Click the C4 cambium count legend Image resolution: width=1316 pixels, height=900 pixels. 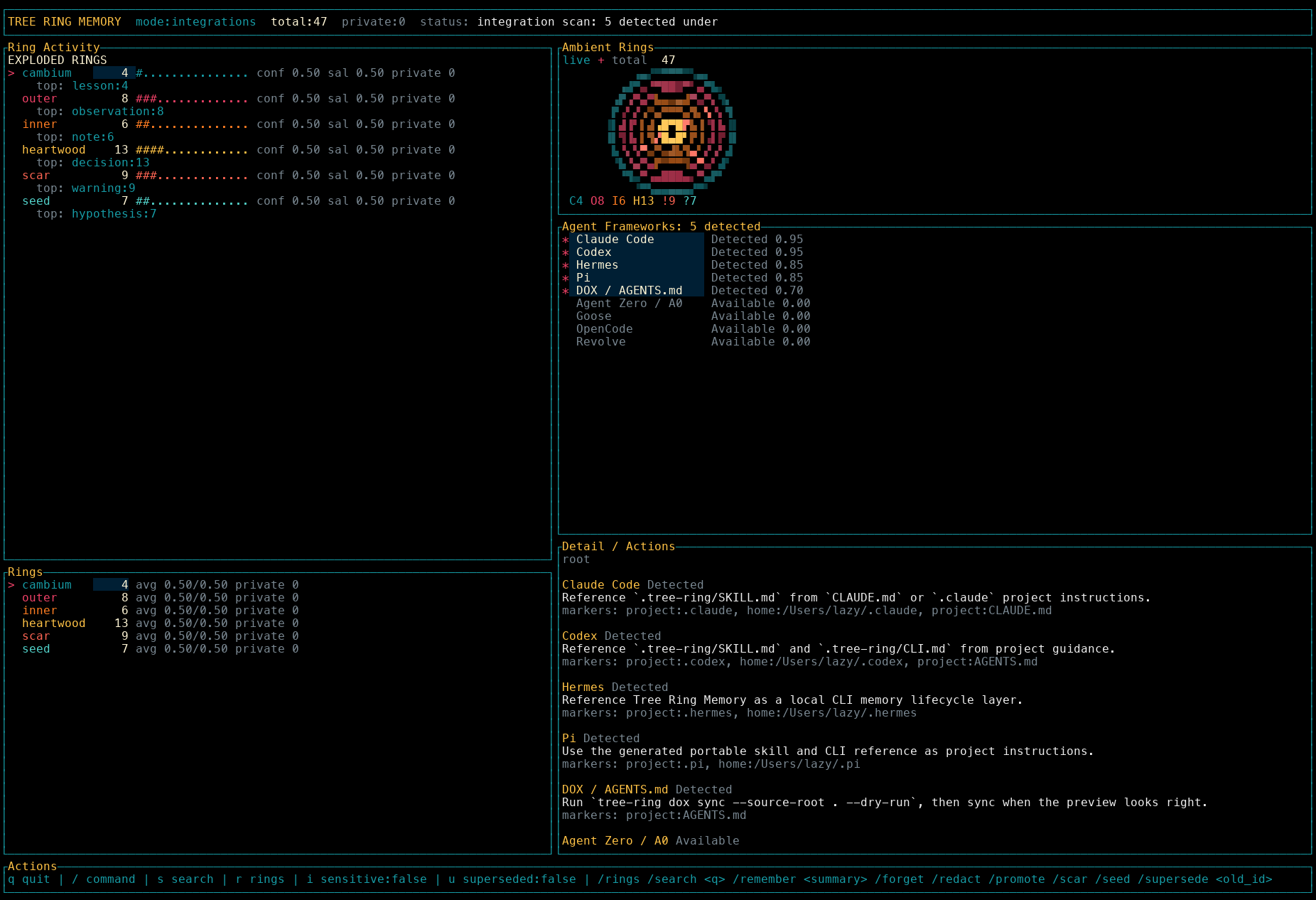576,201
